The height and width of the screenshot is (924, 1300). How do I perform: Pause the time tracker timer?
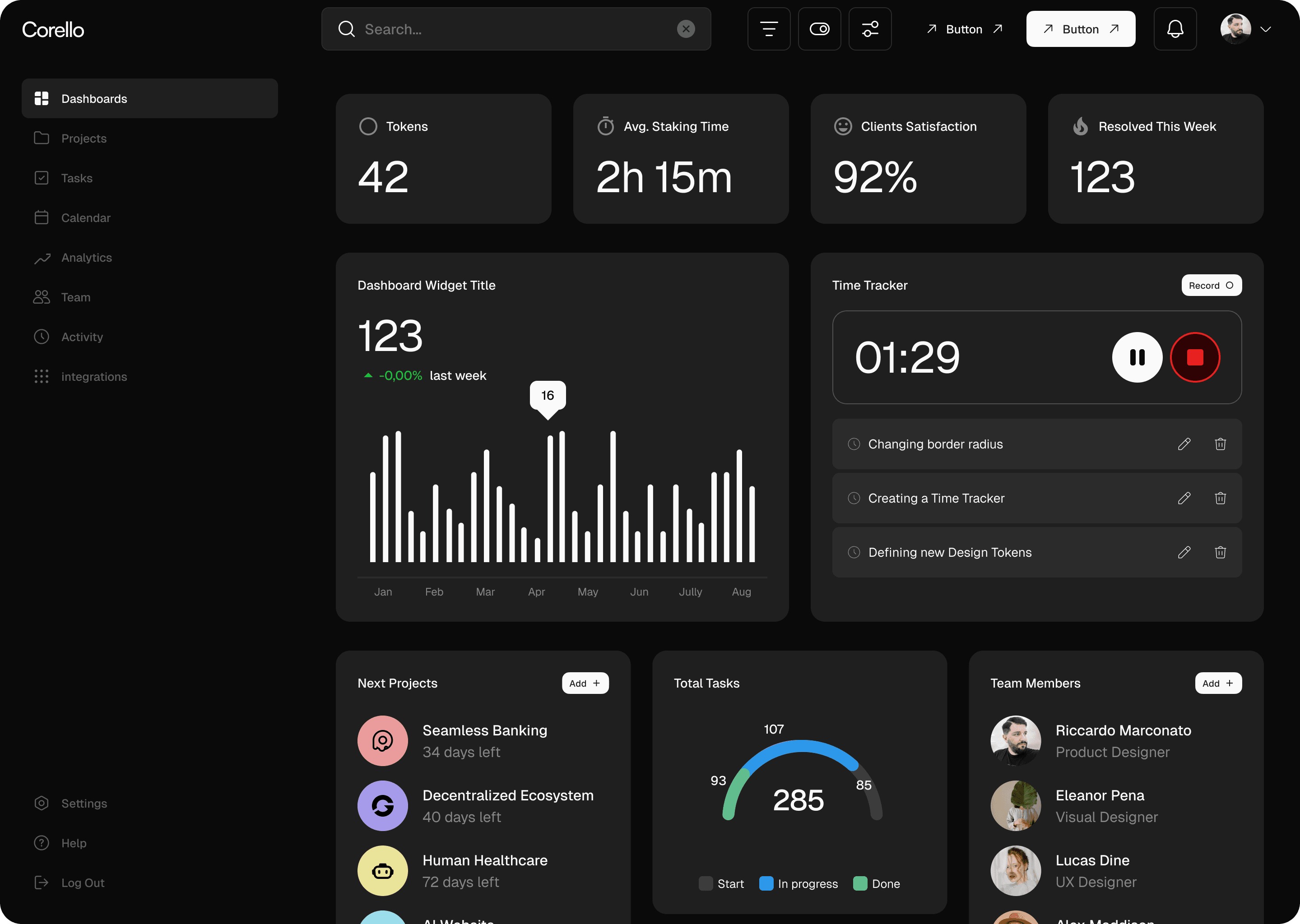(1137, 357)
